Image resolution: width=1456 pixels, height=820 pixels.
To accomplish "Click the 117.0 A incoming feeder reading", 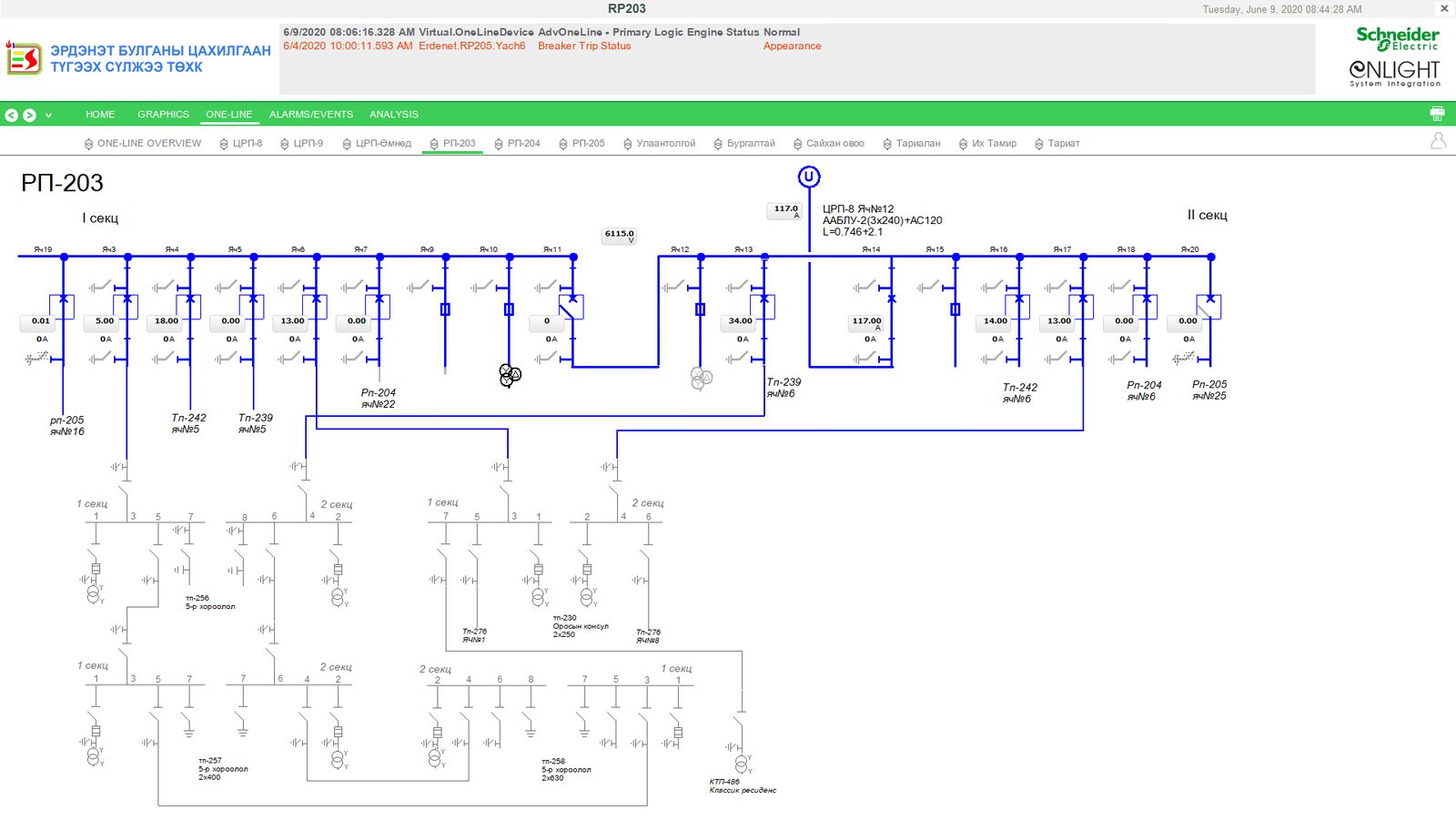I will pyautogui.click(x=785, y=211).
